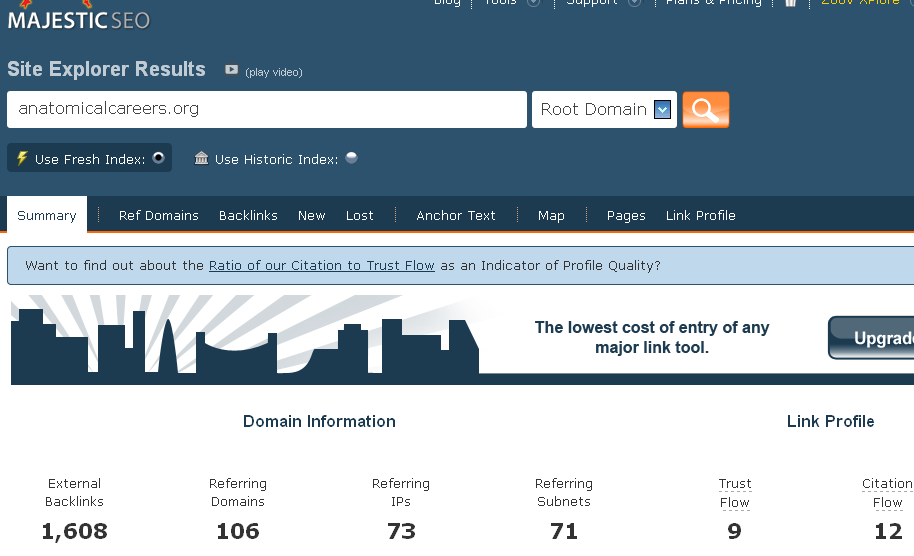The width and height of the screenshot is (914, 556).
Task: Open the play video link
Action: pos(273,72)
